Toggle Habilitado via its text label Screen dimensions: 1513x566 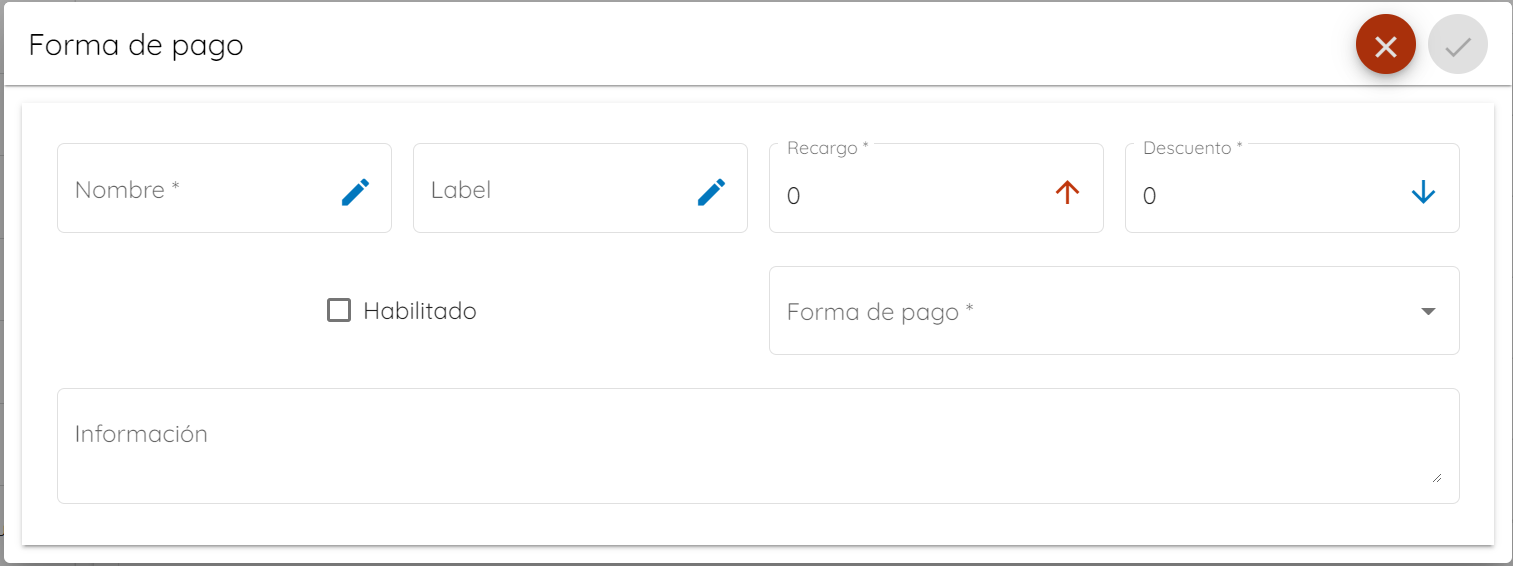tap(420, 311)
